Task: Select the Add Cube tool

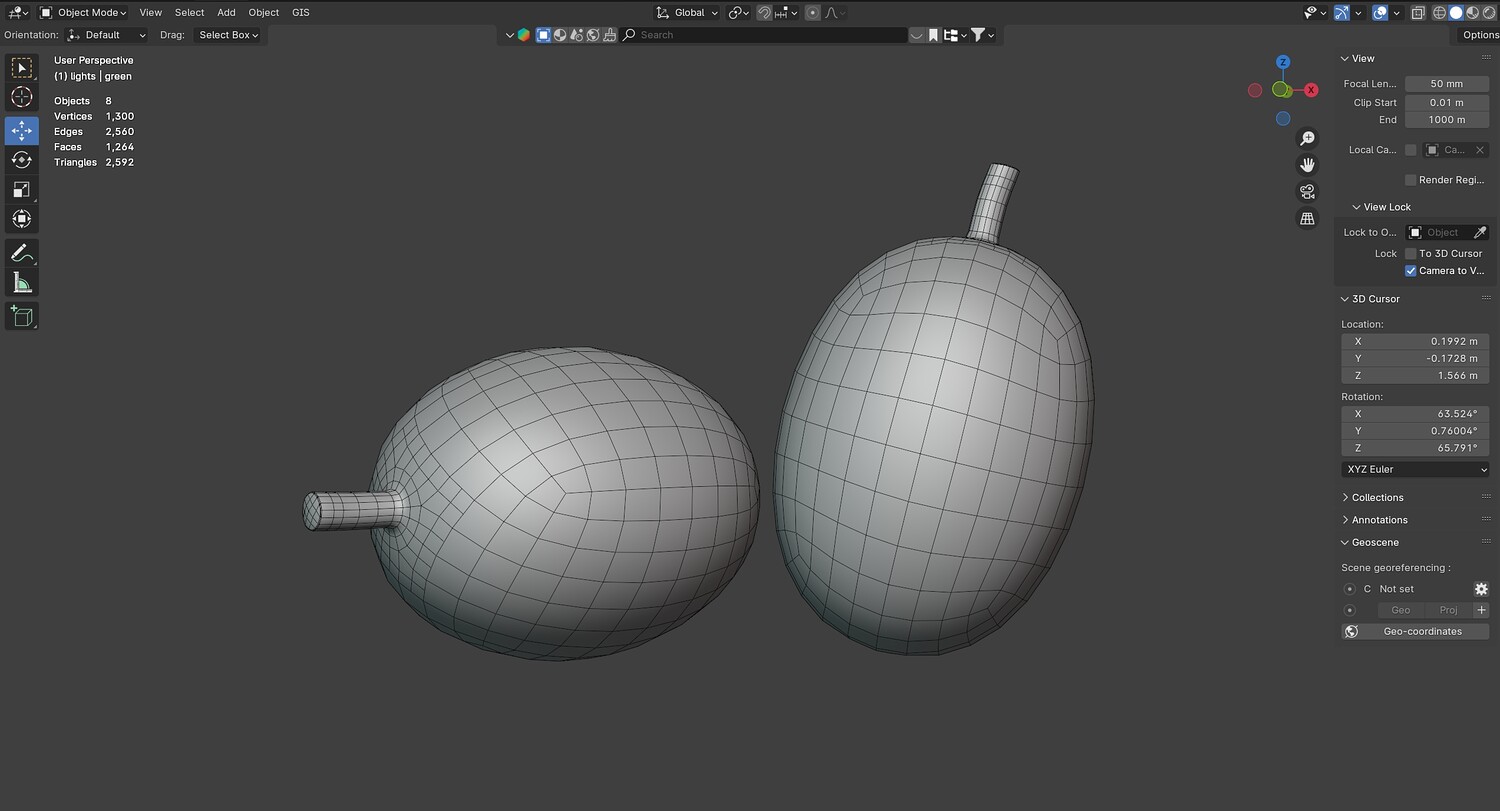Action: pyautogui.click(x=21, y=316)
